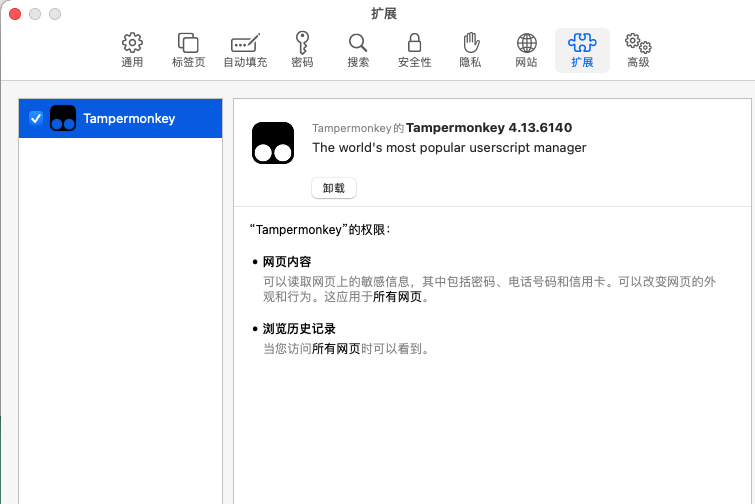This screenshot has width=755, height=504.
Task: Switch to the 标签页 (Tabs) preferences
Action: point(188,50)
